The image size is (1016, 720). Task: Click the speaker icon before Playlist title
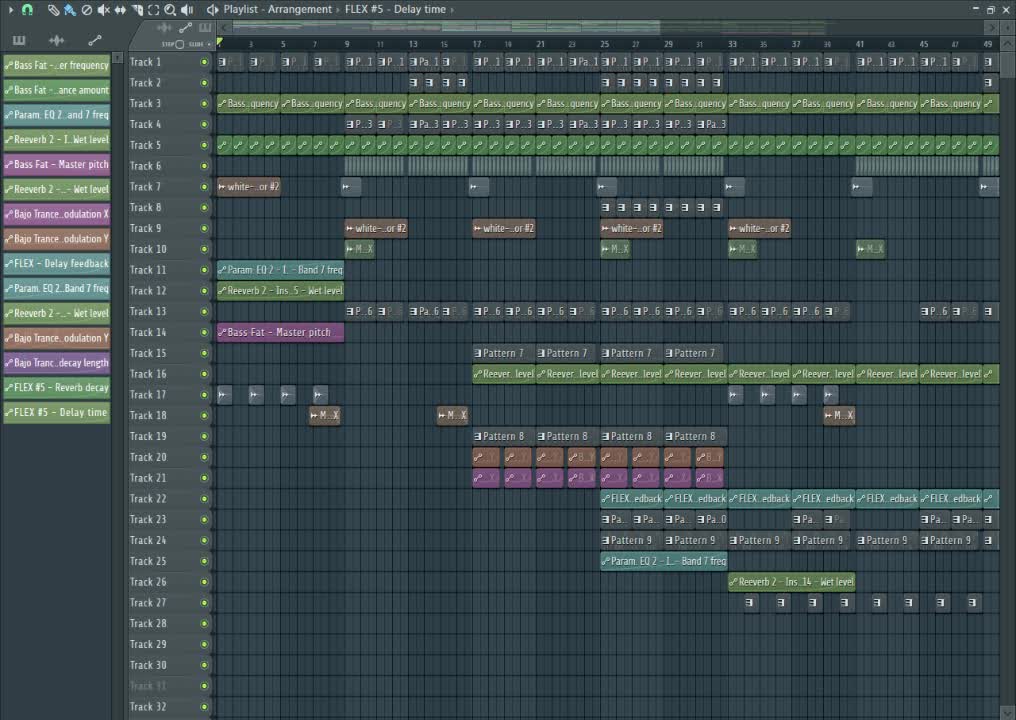pos(212,10)
